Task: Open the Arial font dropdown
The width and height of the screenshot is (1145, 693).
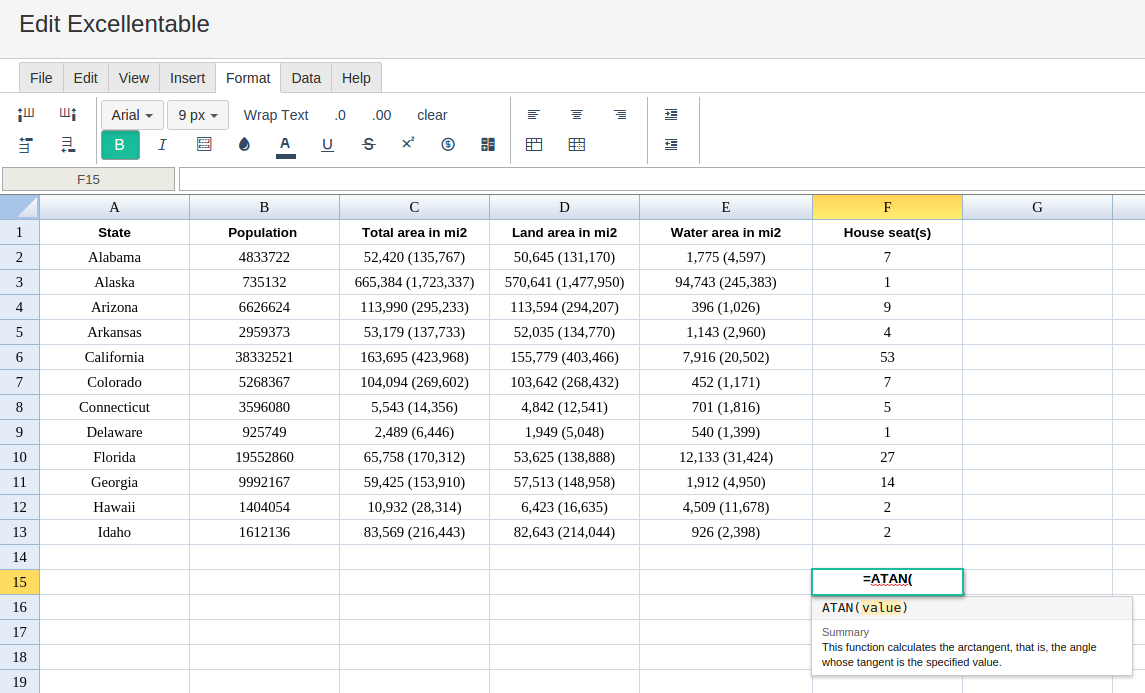Action: point(132,115)
